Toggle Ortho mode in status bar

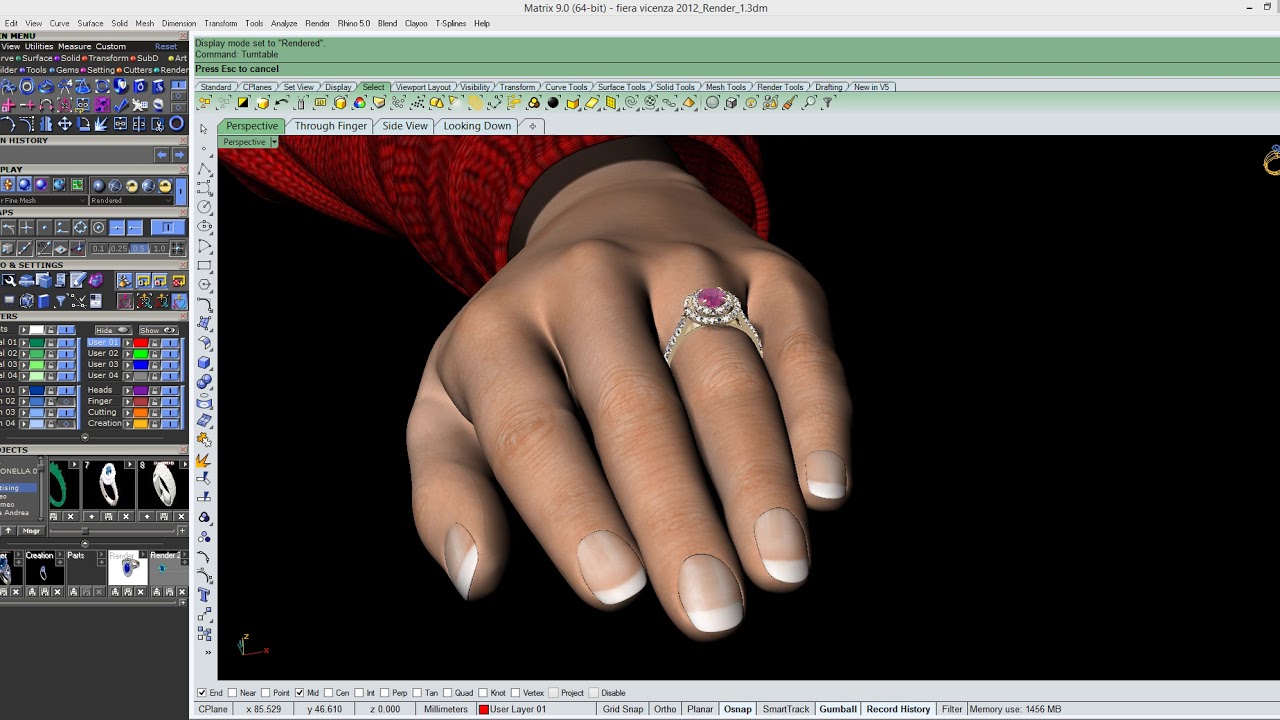(x=665, y=709)
